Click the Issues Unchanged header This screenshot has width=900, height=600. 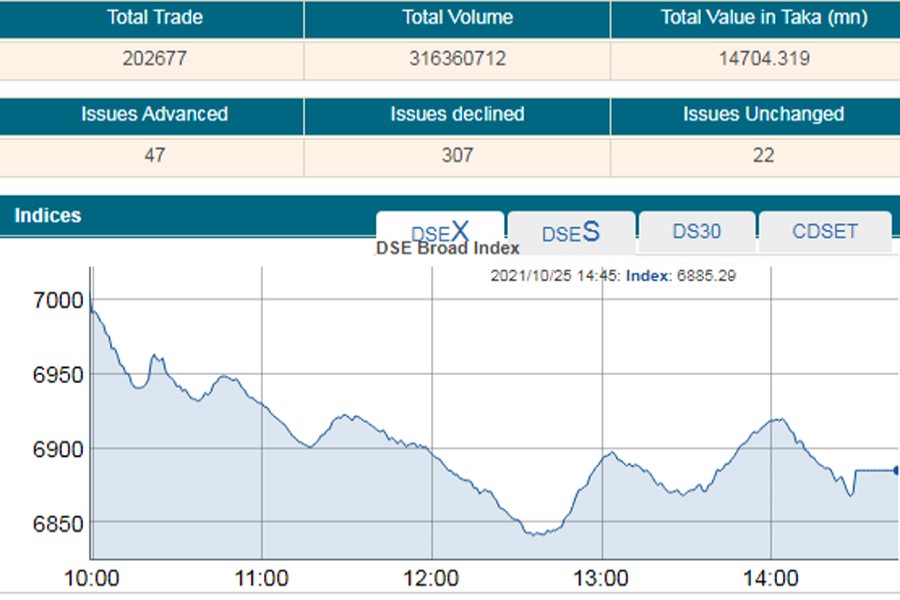763,114
